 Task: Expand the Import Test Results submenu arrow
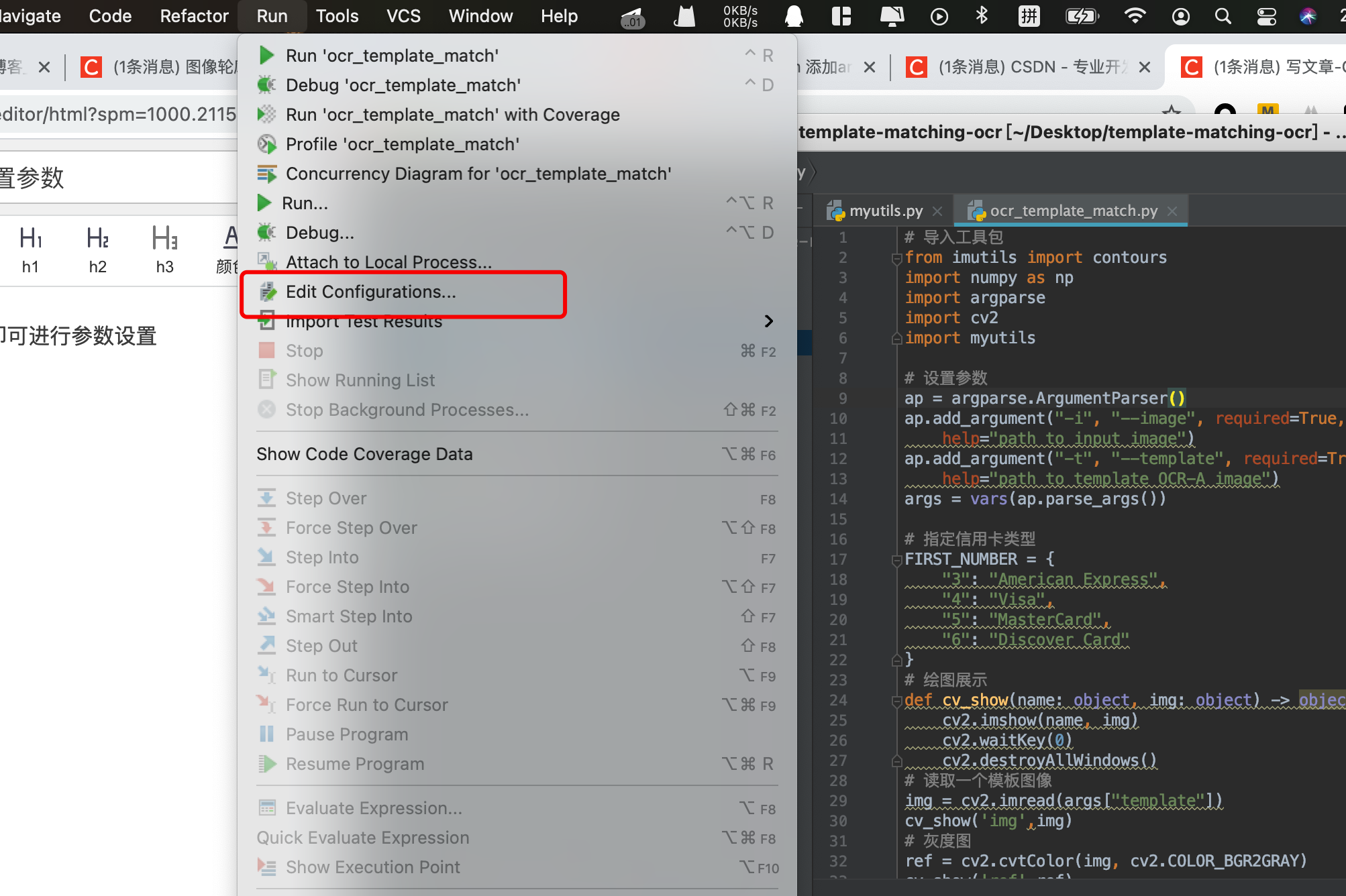[769, 321]
